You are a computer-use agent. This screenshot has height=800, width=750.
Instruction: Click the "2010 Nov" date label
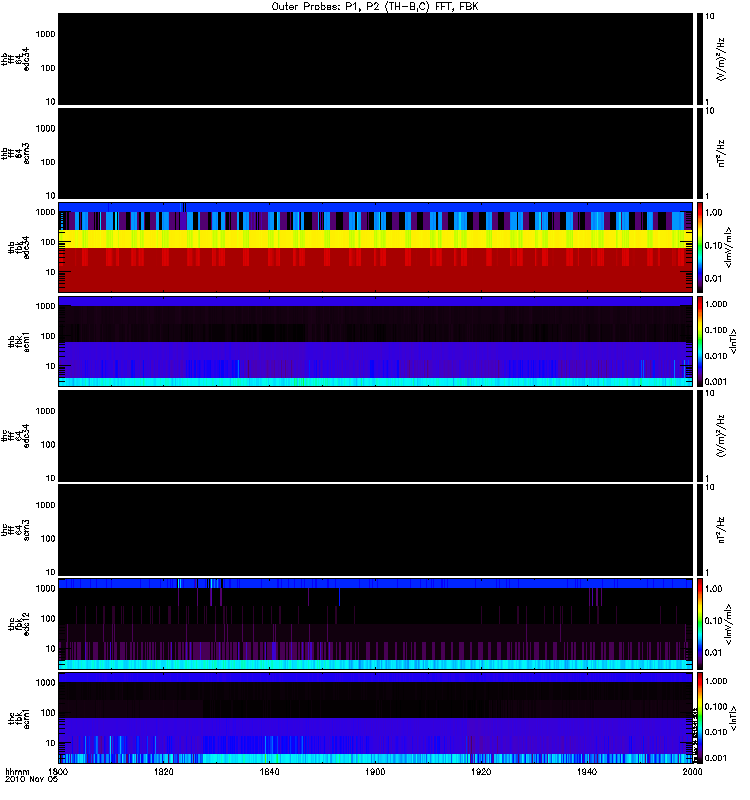tap(26, 779)
